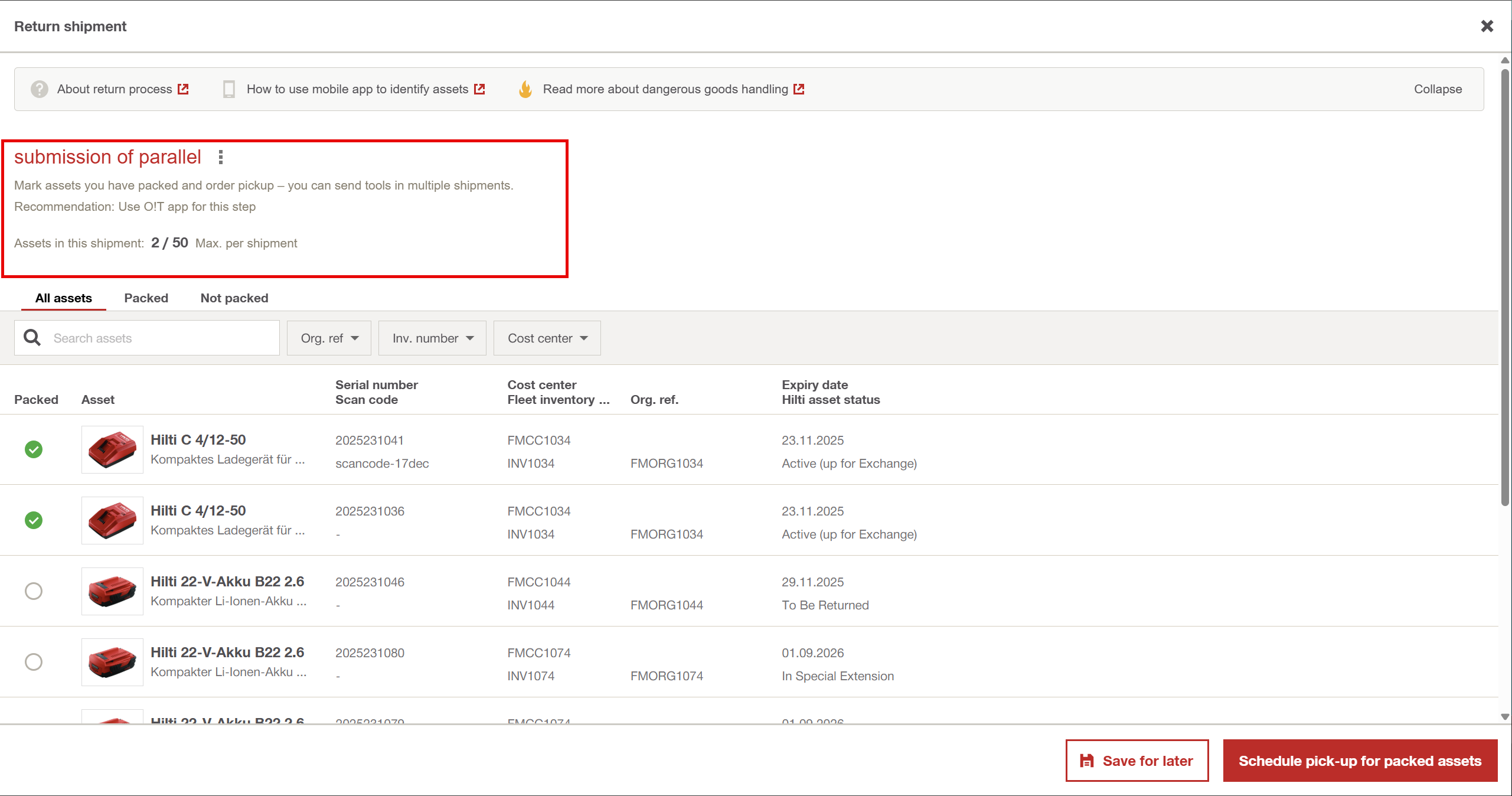
Task: Click external link icon after dangerous goods handling
Action: [x=799, y=89]
